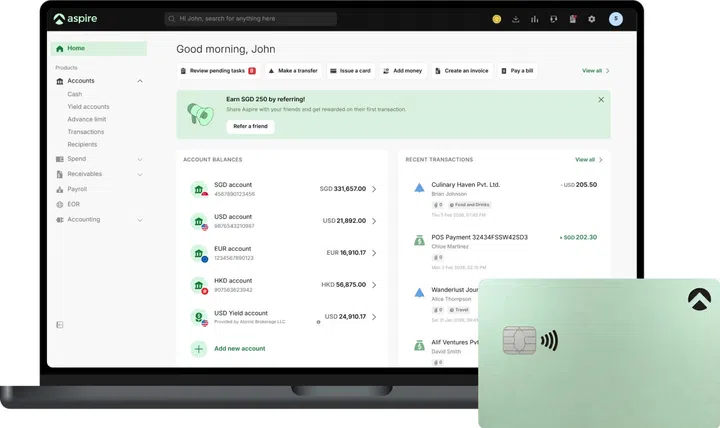Click the SGD 331,657.00 balance

(343, 189)
